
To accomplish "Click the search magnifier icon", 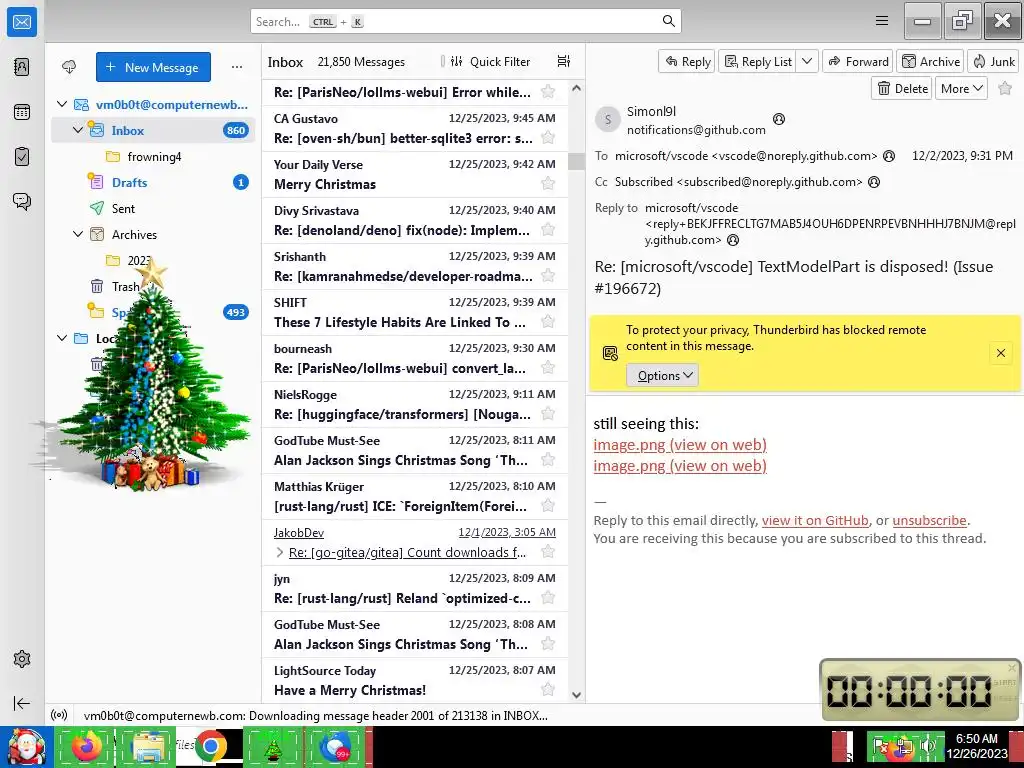I will click(x=668, y=21).
